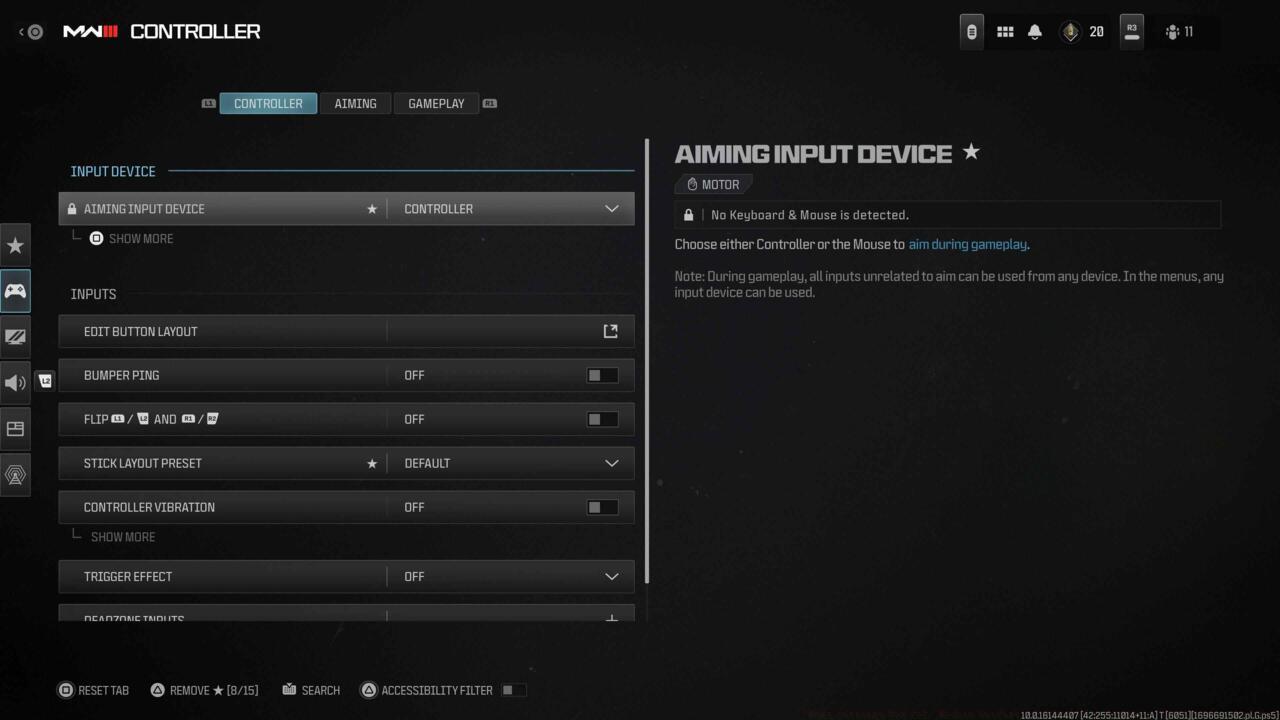The image size is (1280, 720).
Task: Expand Show More under Aiming Input Device
Action: [x=141, y=238]
